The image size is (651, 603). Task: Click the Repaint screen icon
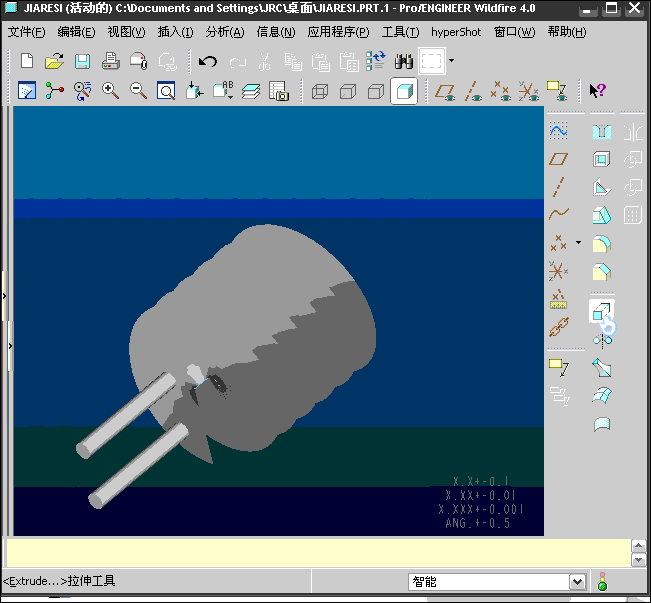(x=27, y=91)
